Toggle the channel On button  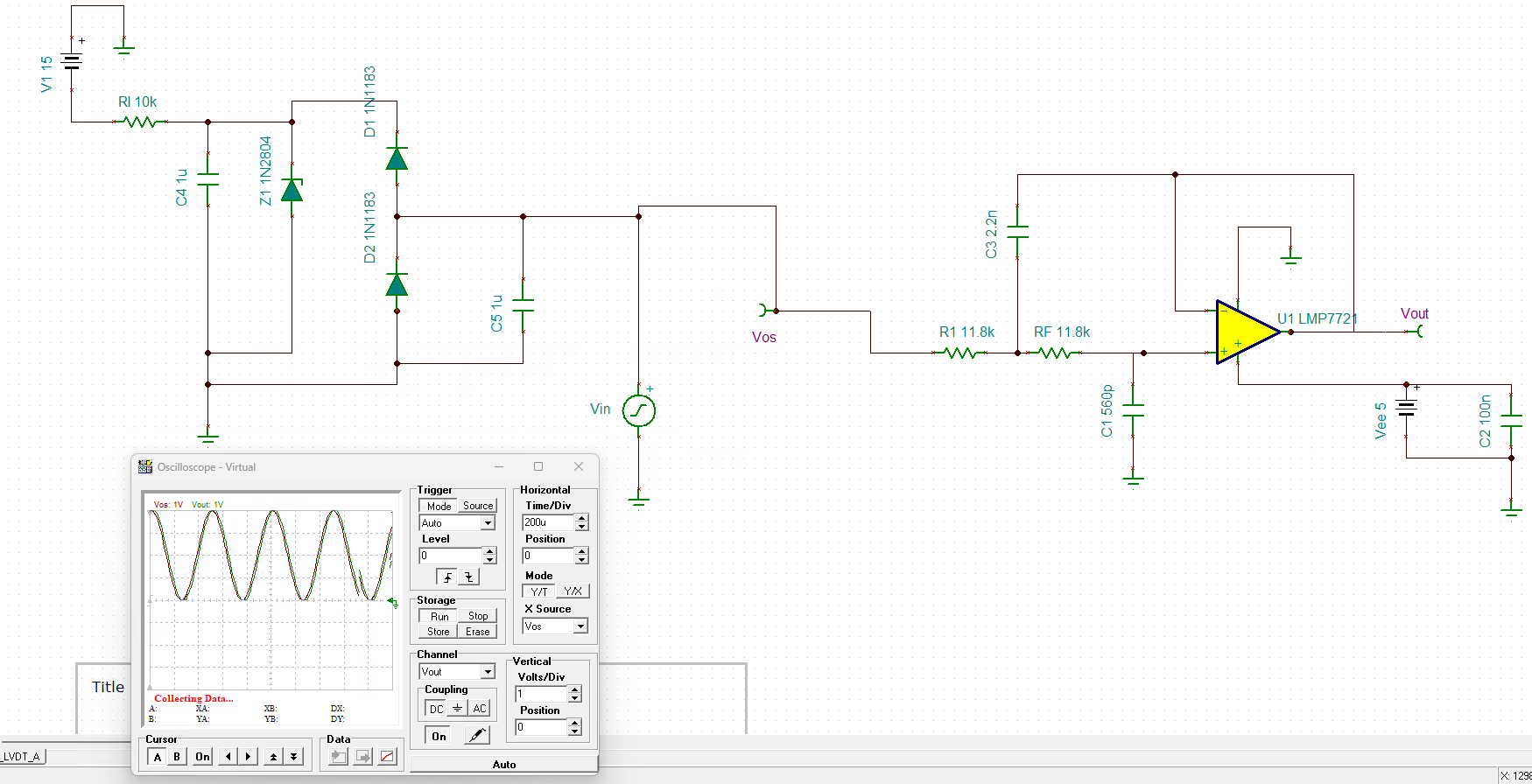click(x=439, y=736)
